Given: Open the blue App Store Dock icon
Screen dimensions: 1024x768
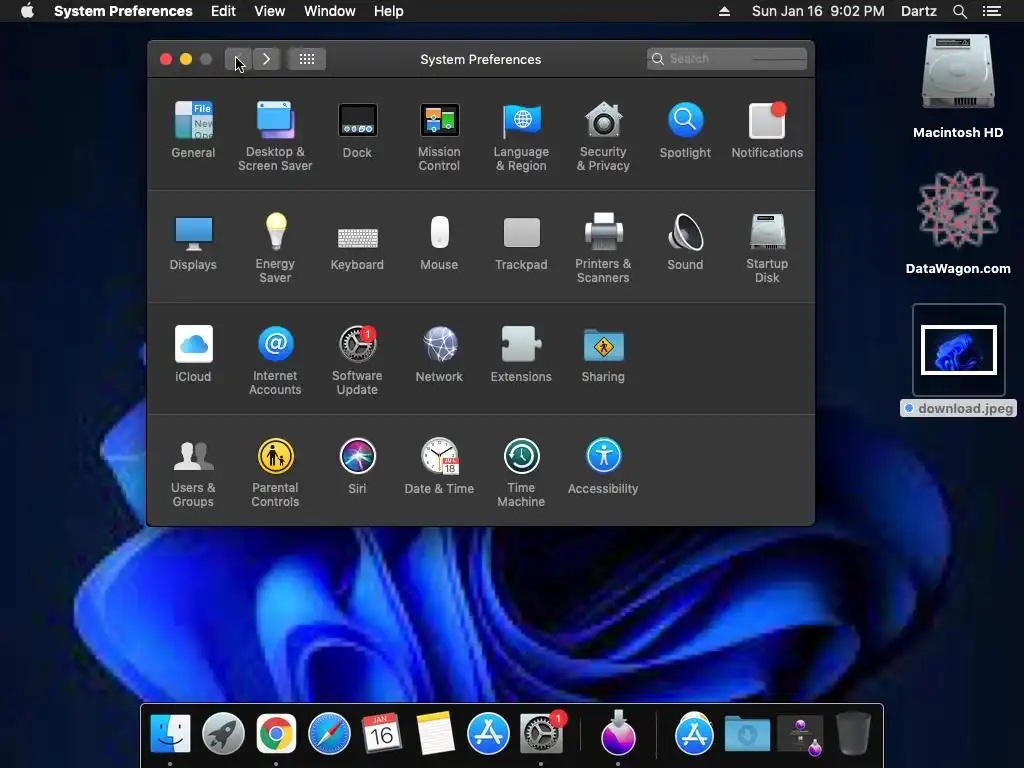Looking at the screenshot, I should pyautogui.click(x=488, y=733).
